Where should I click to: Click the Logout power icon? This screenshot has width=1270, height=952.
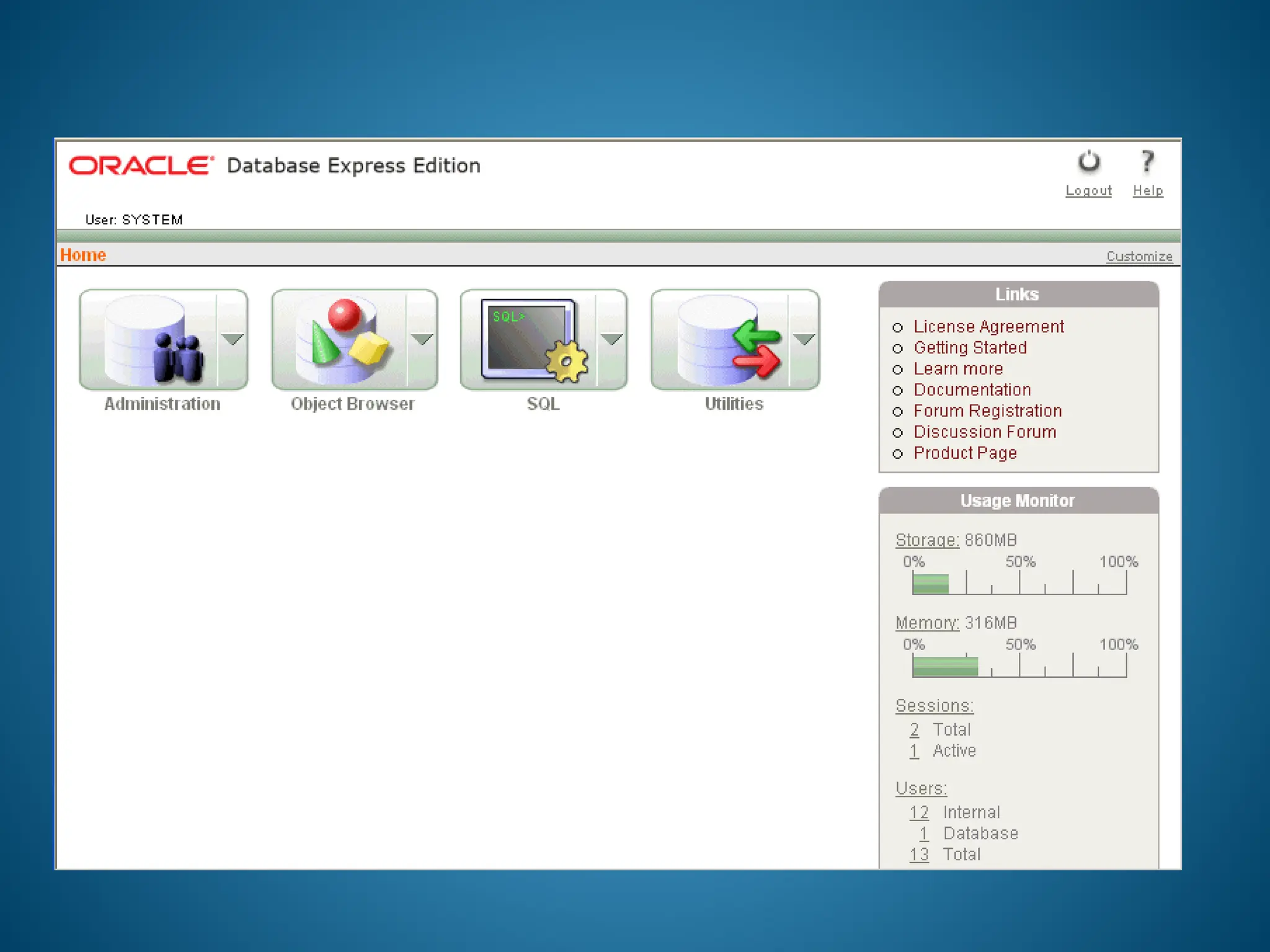click(1088, 163)
